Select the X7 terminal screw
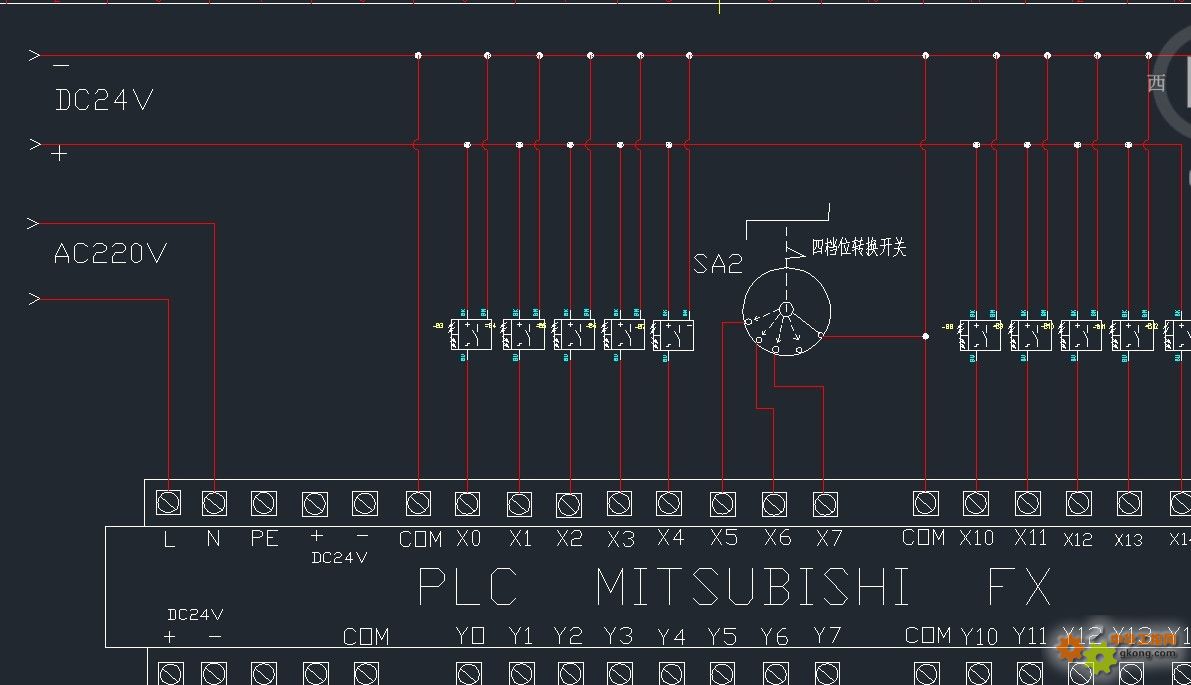Viewport: 1191px width, 685px height. tap(825, 503)
